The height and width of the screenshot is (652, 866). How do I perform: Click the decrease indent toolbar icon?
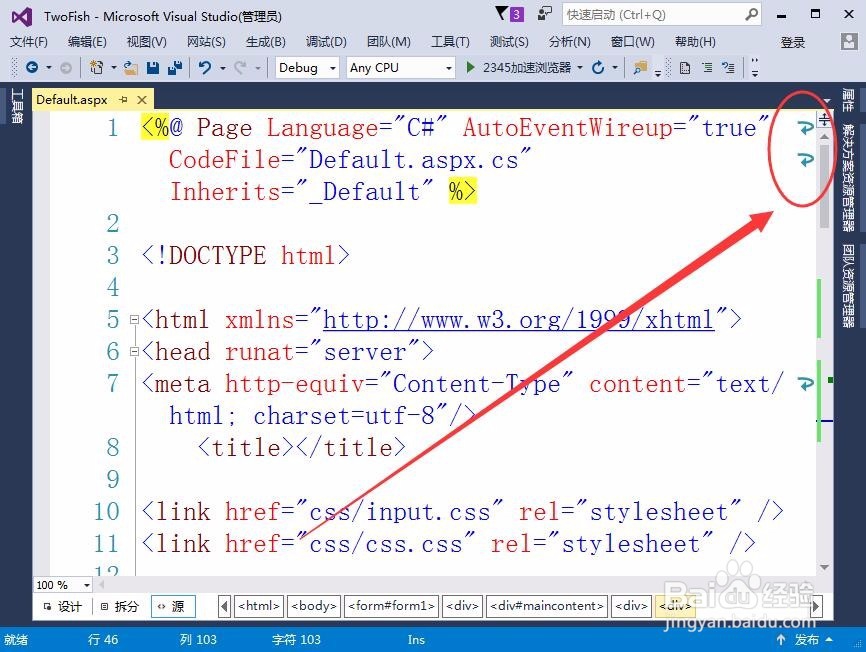(x=728, y=68)
